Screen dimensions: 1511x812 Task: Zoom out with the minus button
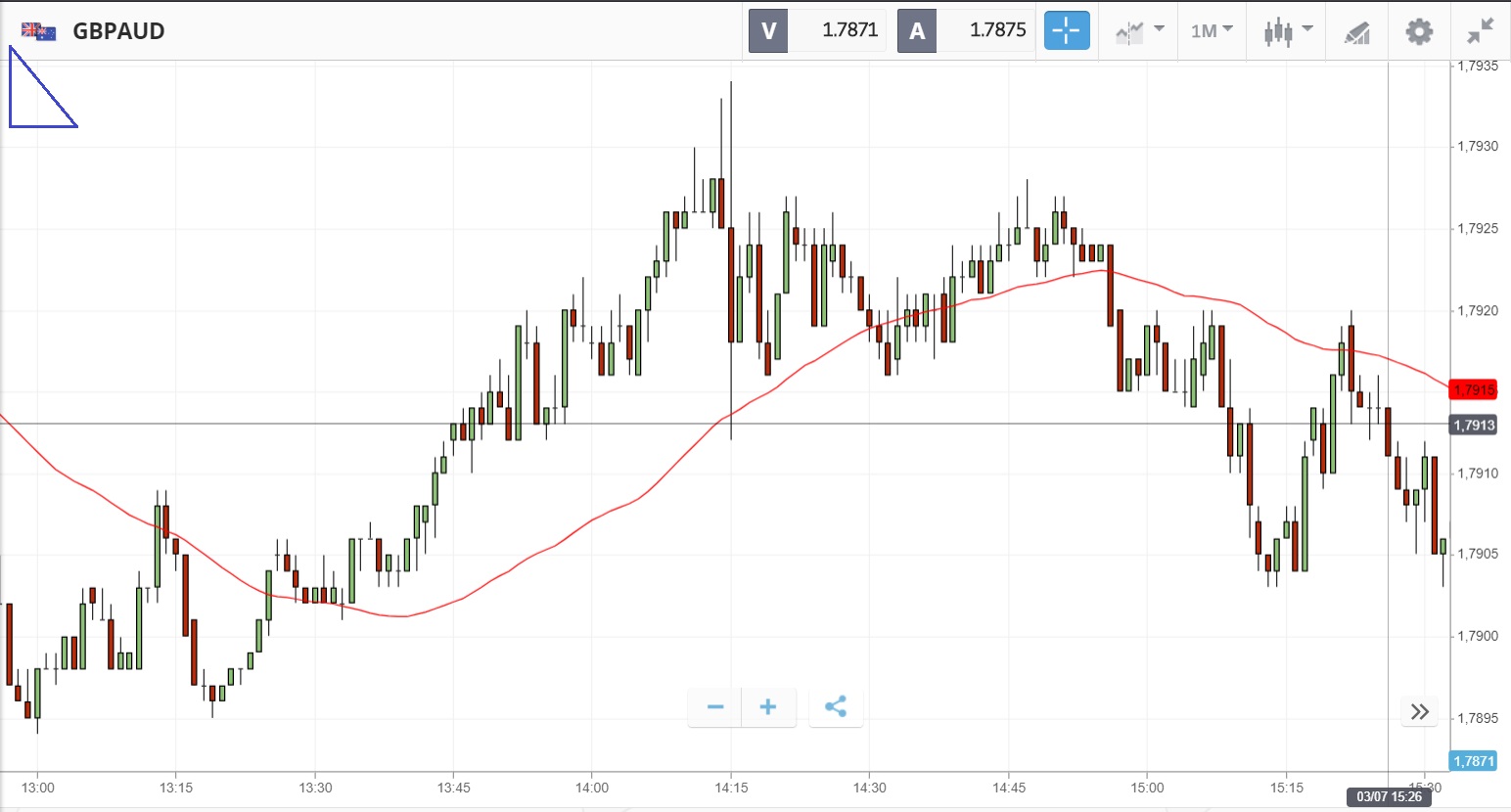(x=715, y=707)
